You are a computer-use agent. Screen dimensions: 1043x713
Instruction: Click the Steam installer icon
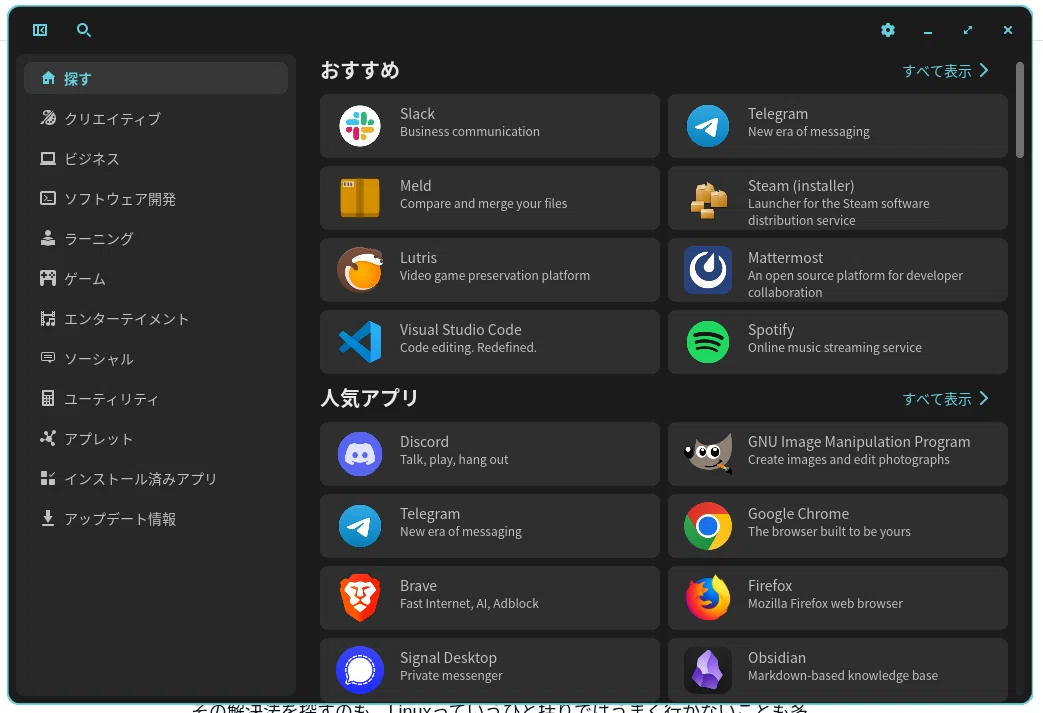(x=708, y=199)
